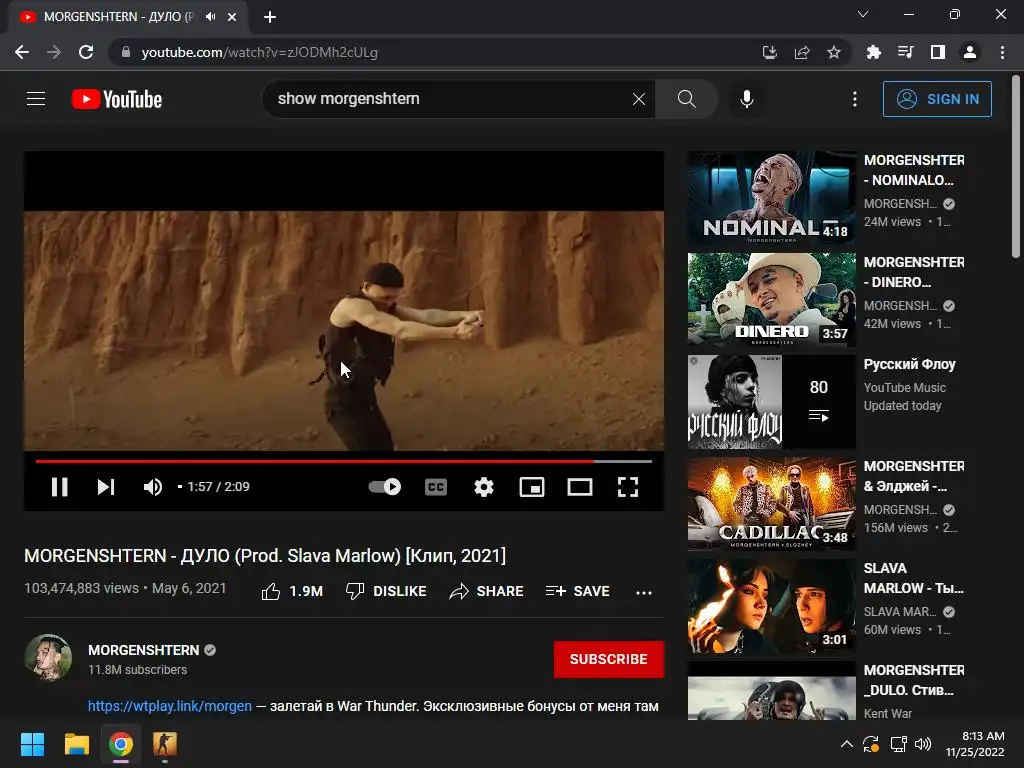Toggle the autoplay switch

[x=385, y=487]
